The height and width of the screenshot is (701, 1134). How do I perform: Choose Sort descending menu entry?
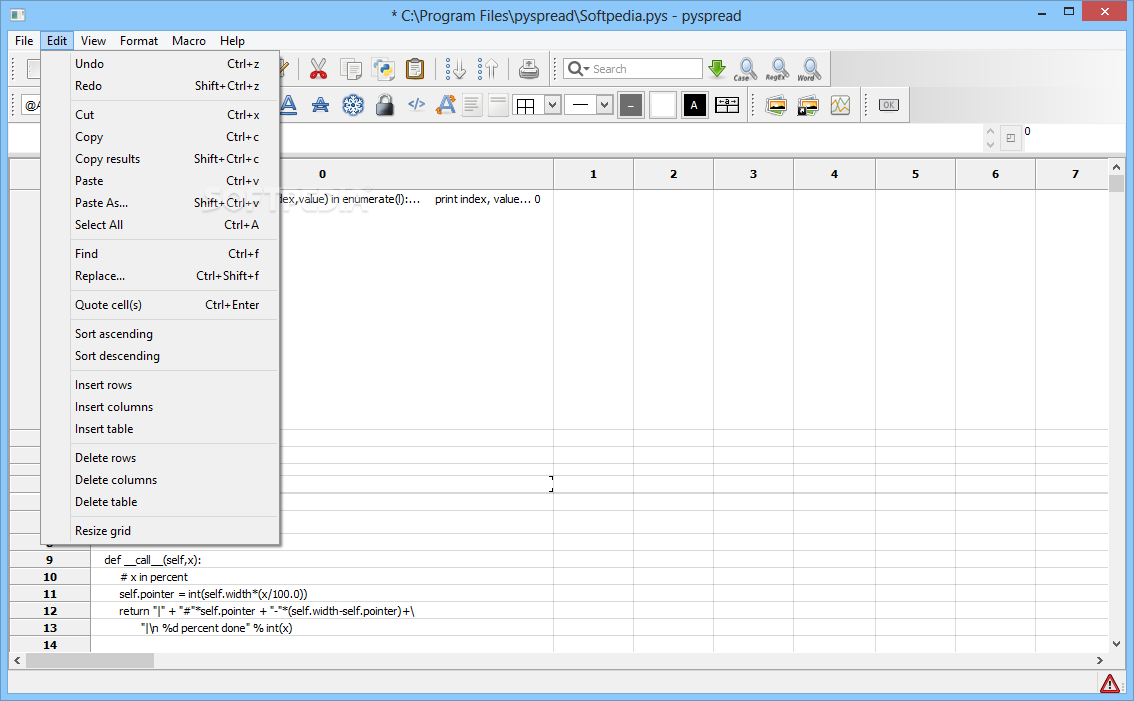click(x=160, y=355)
